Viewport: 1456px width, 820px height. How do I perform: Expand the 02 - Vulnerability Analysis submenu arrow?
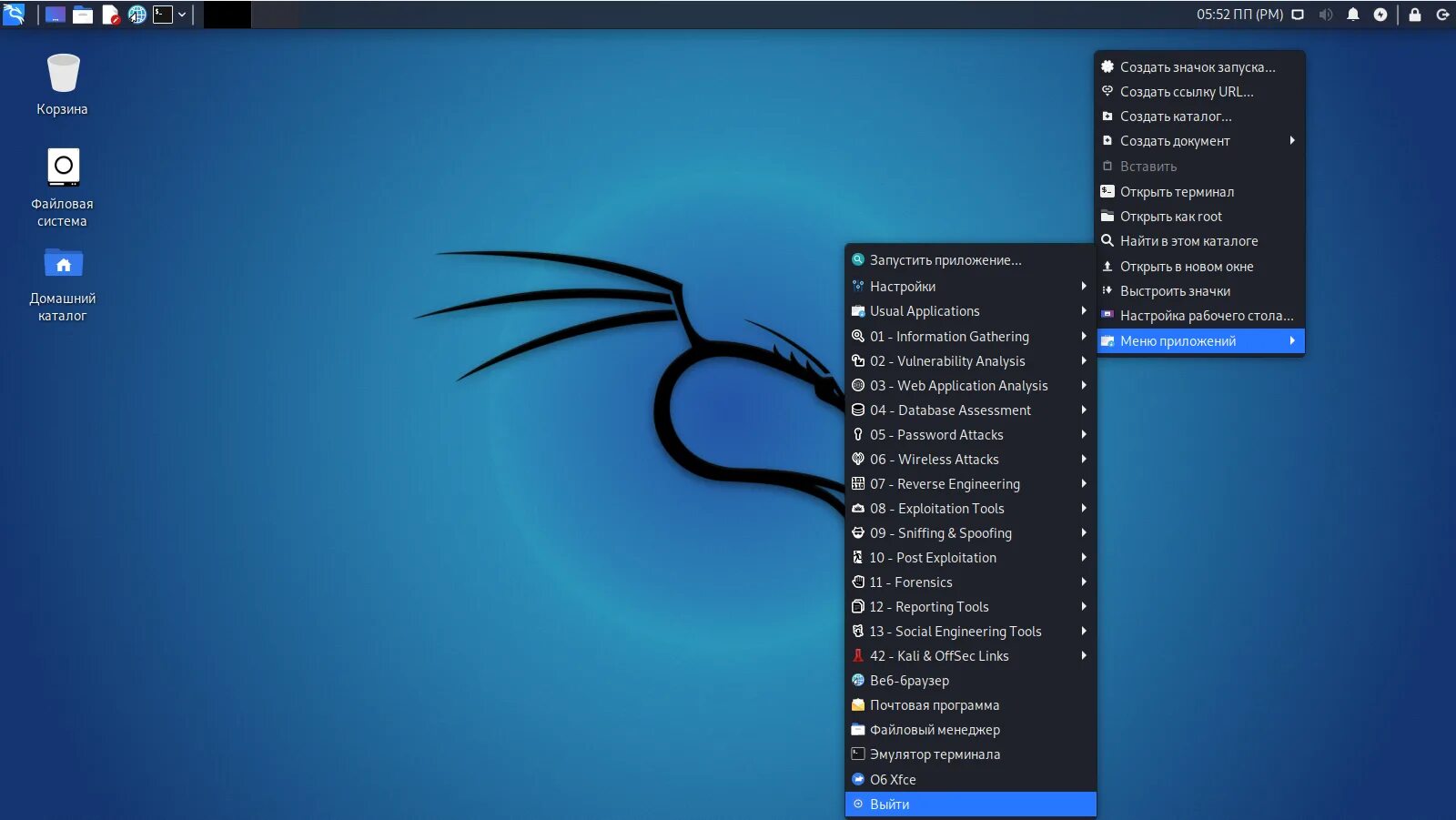pyautogui.click(x=1084, y=361)
